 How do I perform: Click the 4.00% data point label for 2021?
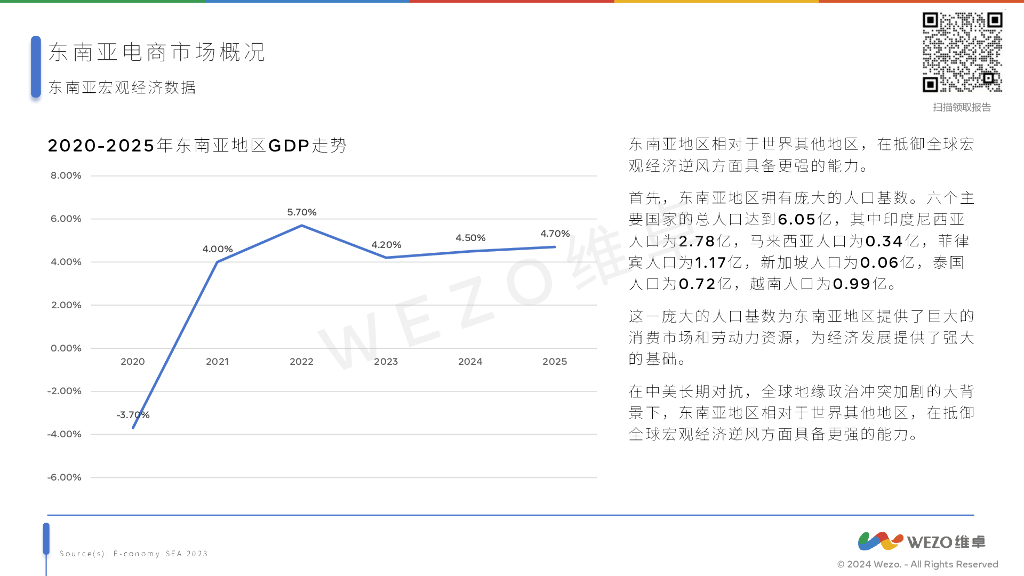click(x=217, y=249)
